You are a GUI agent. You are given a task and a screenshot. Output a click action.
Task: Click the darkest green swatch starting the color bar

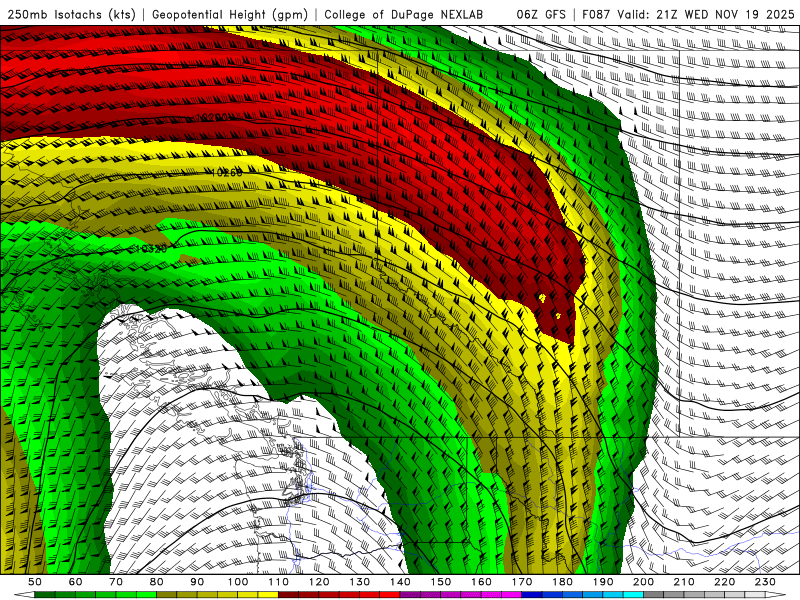45,595
